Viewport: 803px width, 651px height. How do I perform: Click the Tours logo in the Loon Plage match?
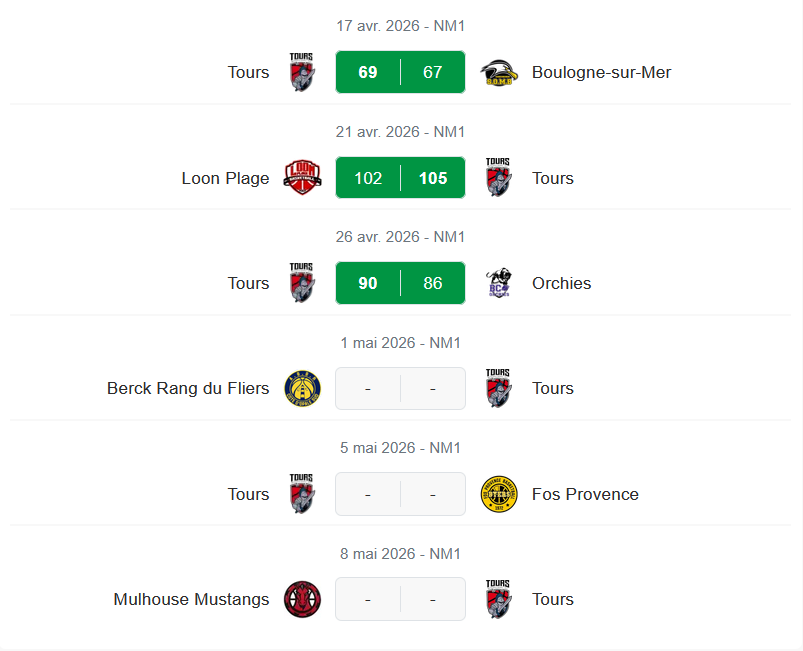498,178
